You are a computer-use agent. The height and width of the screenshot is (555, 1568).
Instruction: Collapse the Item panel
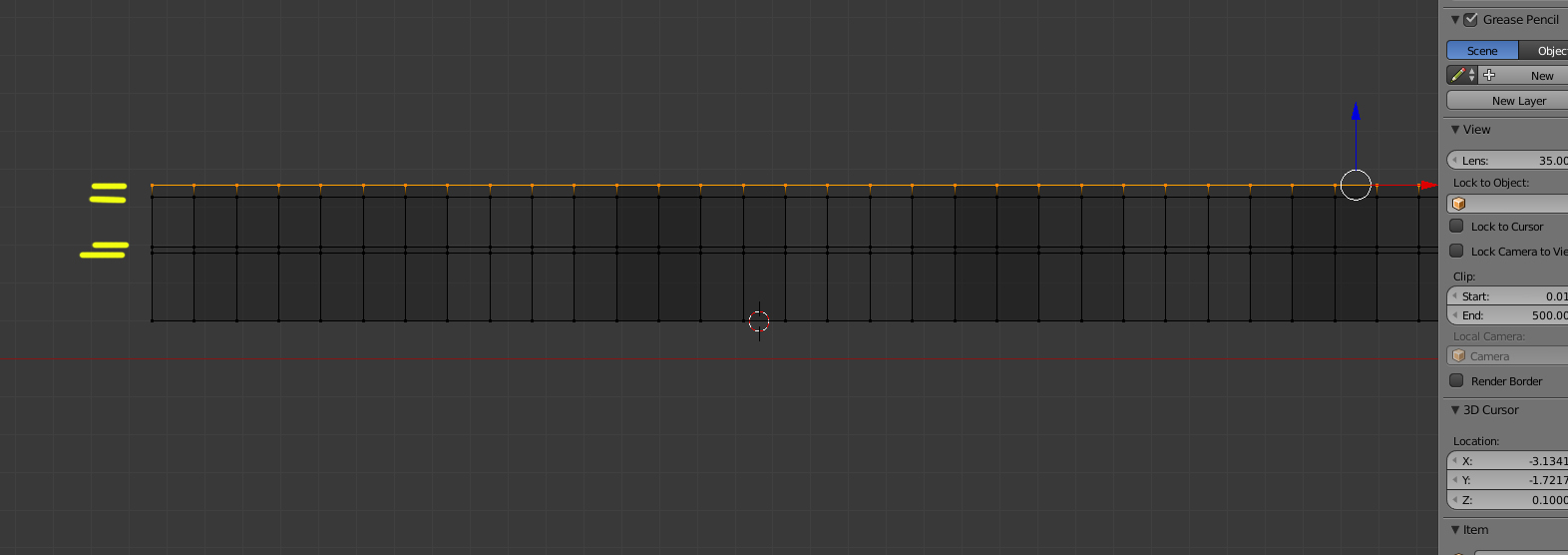tap(1455, 530)
